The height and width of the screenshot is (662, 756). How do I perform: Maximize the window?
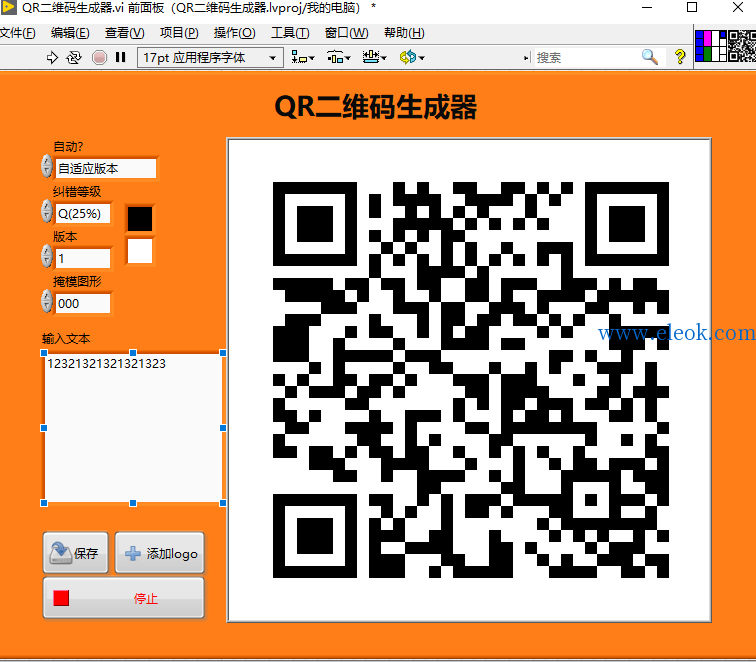692,7
